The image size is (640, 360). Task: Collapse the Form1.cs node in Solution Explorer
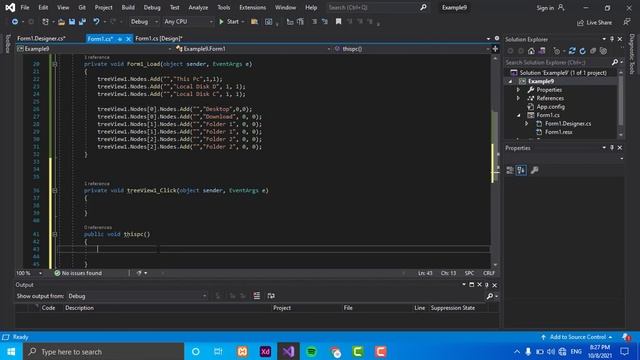coord(518,116)
